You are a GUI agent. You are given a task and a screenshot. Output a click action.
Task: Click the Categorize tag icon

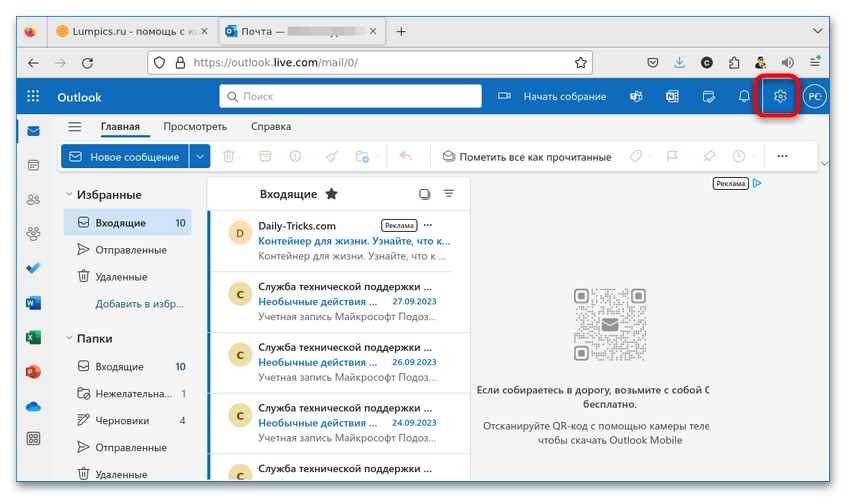coord(636,156)
